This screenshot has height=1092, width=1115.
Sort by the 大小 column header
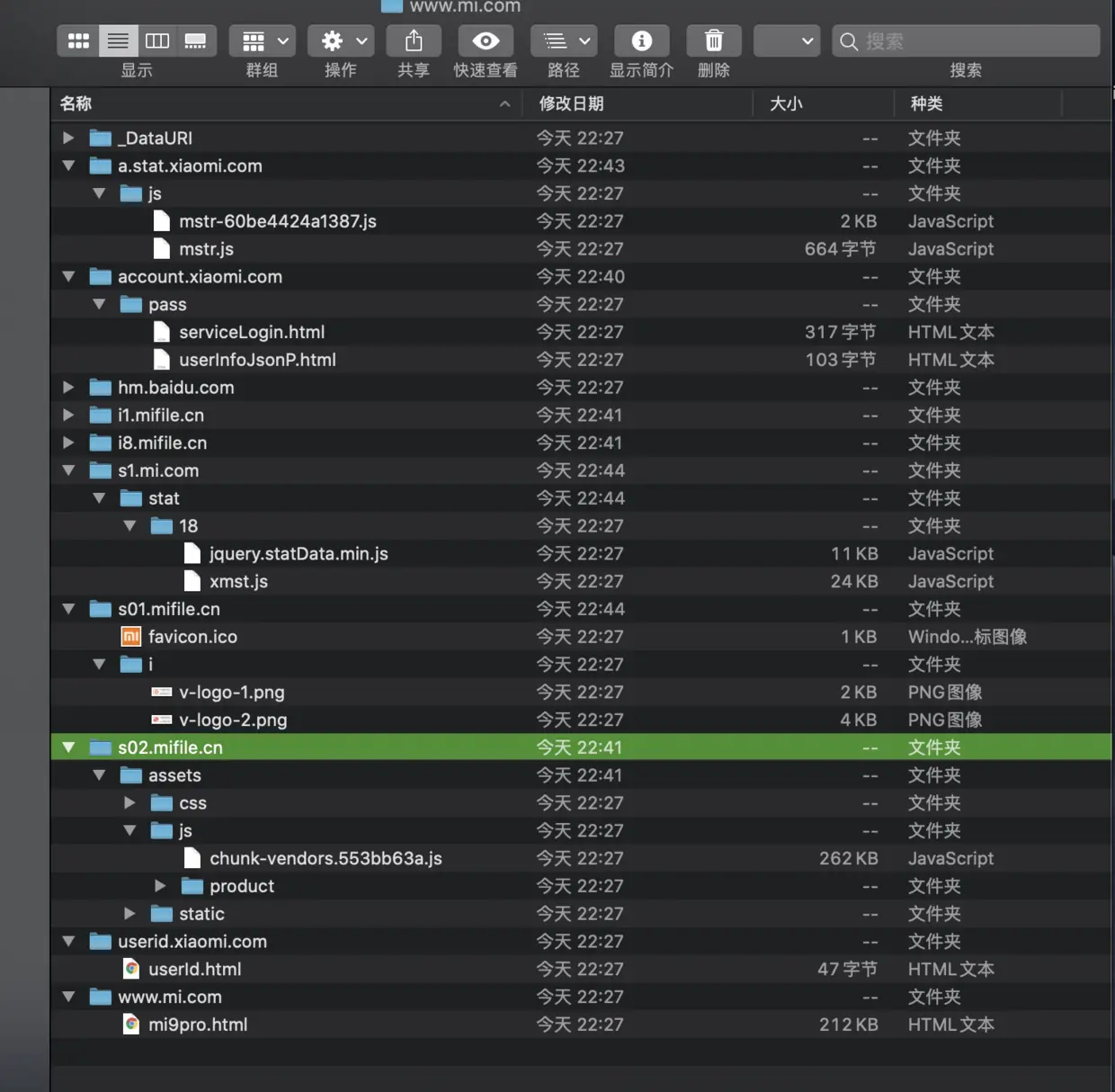(x=786, y=103)
